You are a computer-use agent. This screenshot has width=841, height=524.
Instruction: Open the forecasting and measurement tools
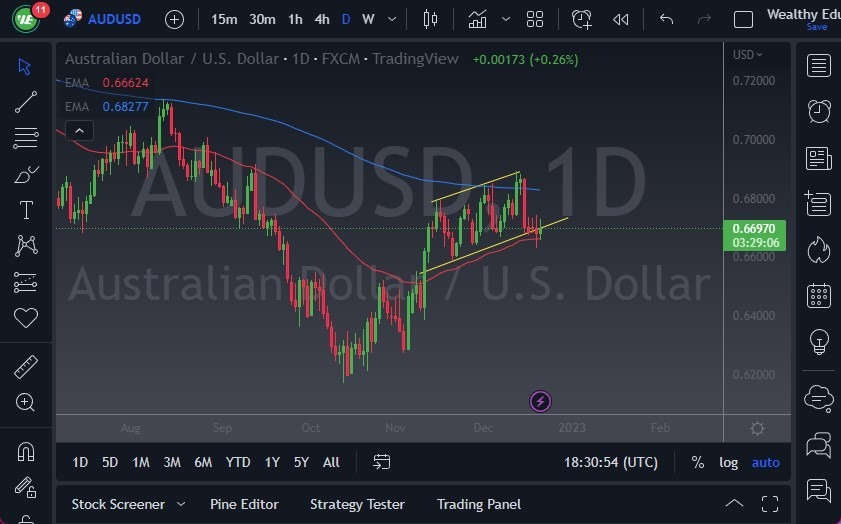tap(26, 282)
